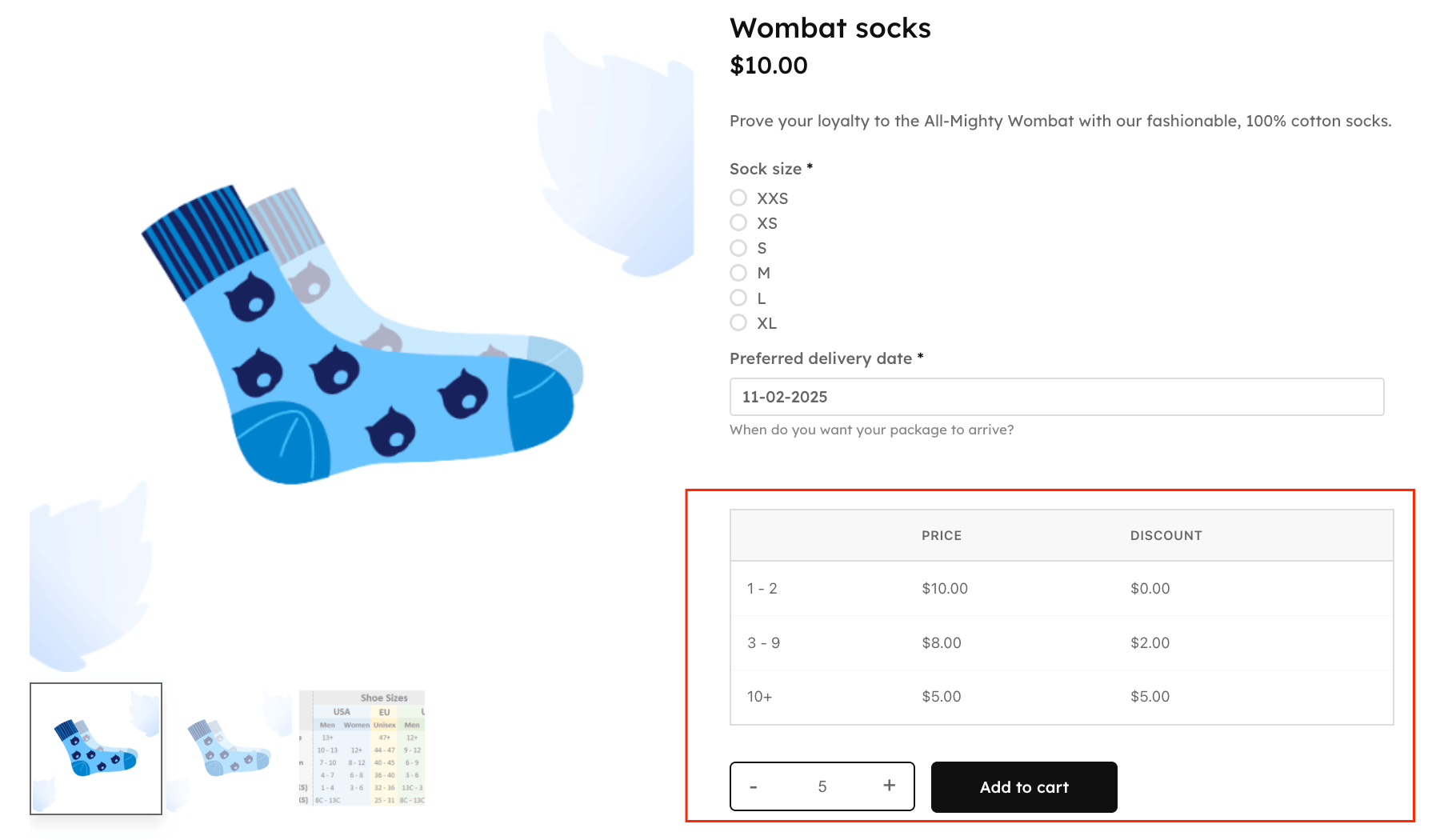Click Add to cart
1432x840 pixels.
[x=1024, y=786]
